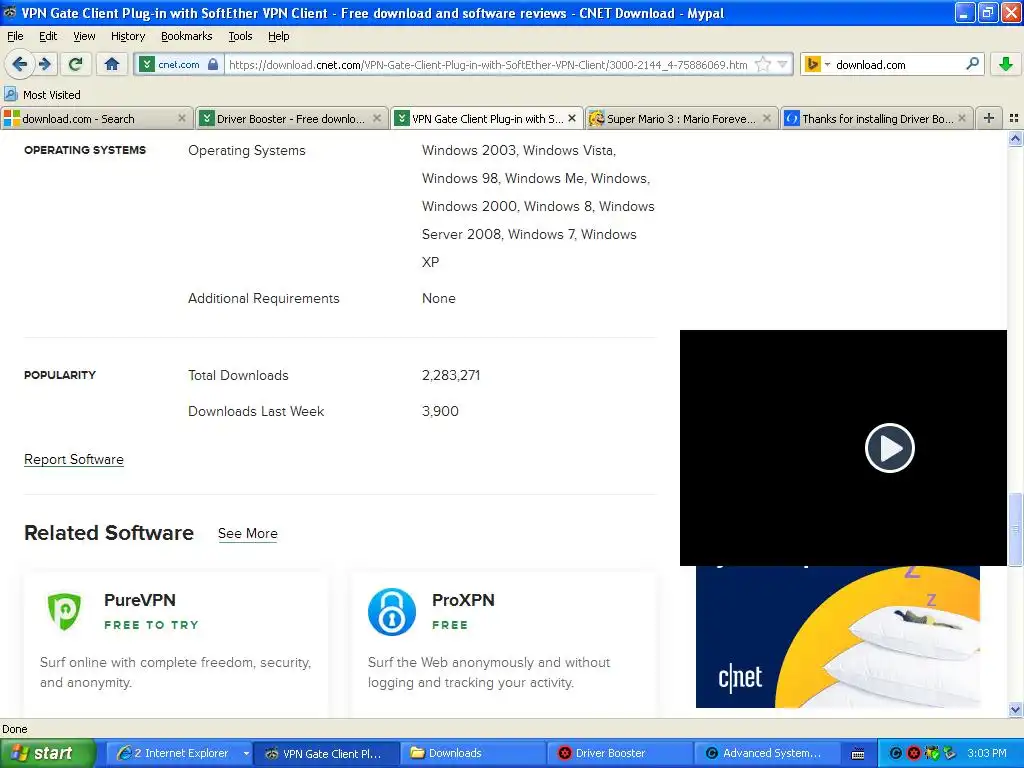Click the cnet pillow advertisement banner
Screen dimensions: 1024x768
838,637
